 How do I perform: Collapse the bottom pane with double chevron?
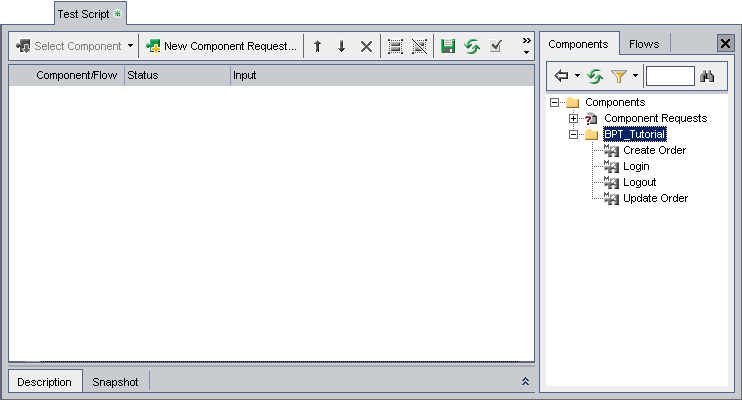(525, 382)
